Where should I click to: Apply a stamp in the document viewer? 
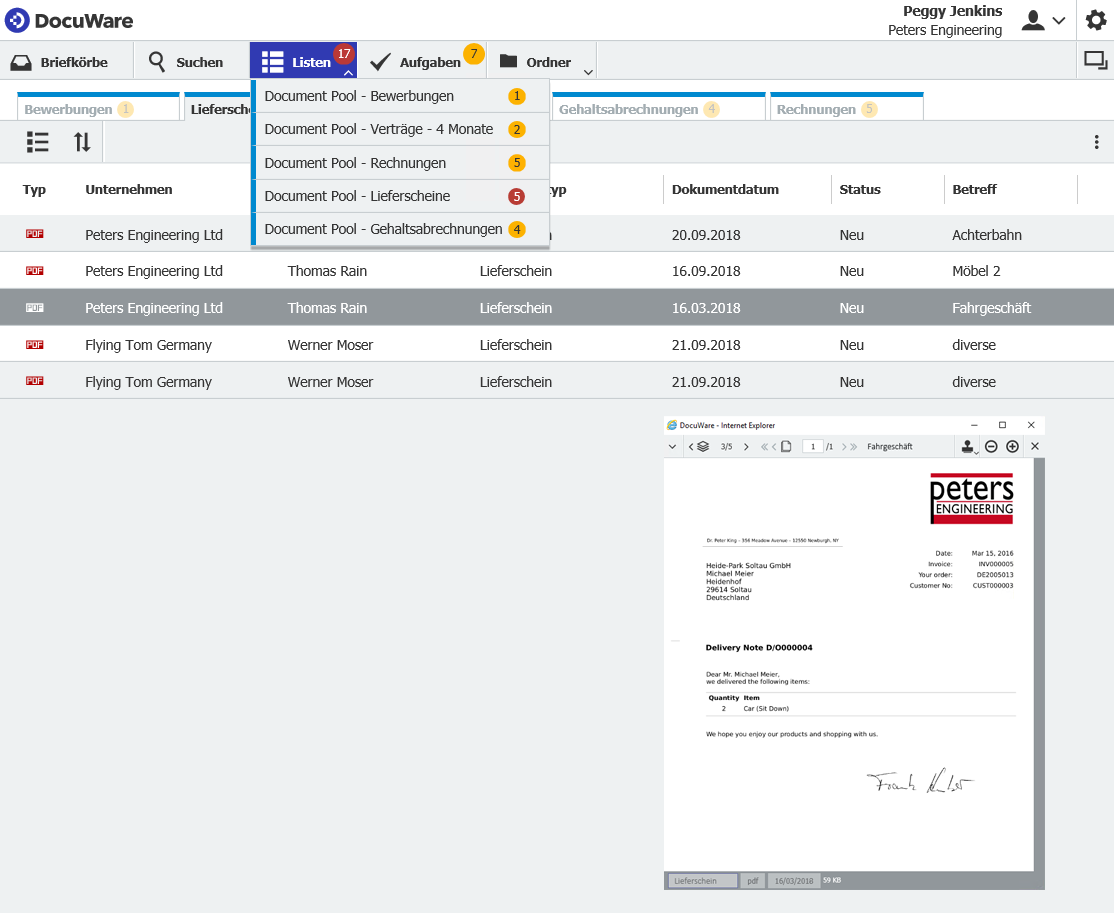point(966,446)
